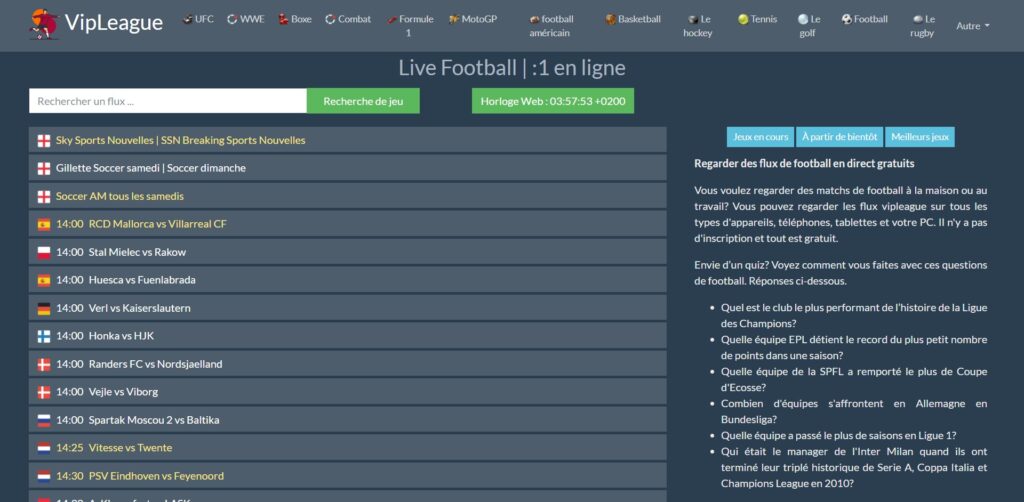1024x502 pixels.
Task: Click the Recherche de jeu button
Action: pos(363,101)
